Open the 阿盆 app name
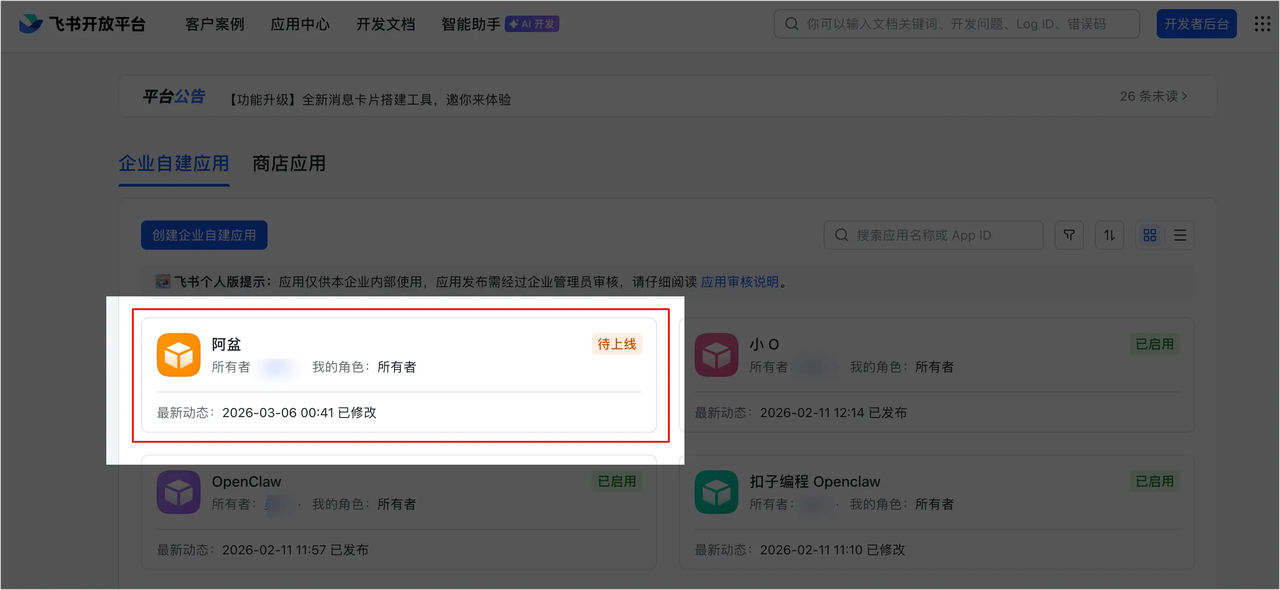This screenshot has height=590, width=1280. pyautogui.click(x=226, y=344)
